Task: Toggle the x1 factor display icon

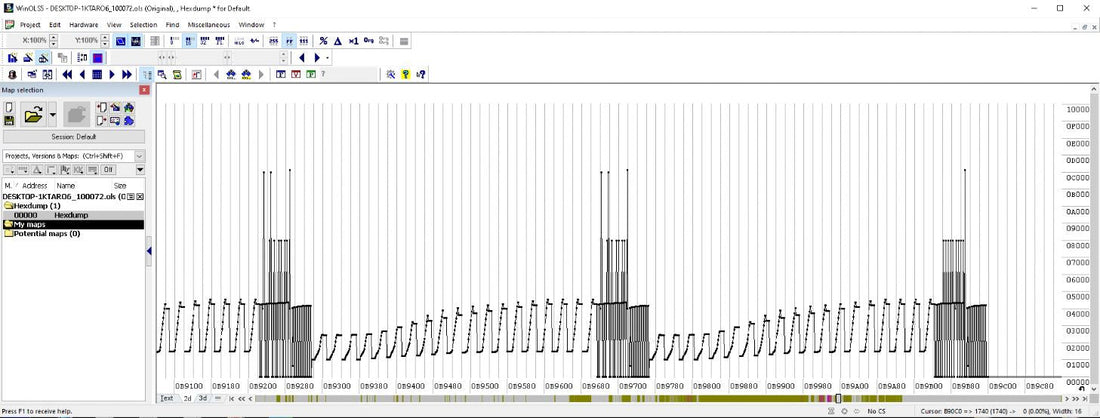Action: pos(354,41)
